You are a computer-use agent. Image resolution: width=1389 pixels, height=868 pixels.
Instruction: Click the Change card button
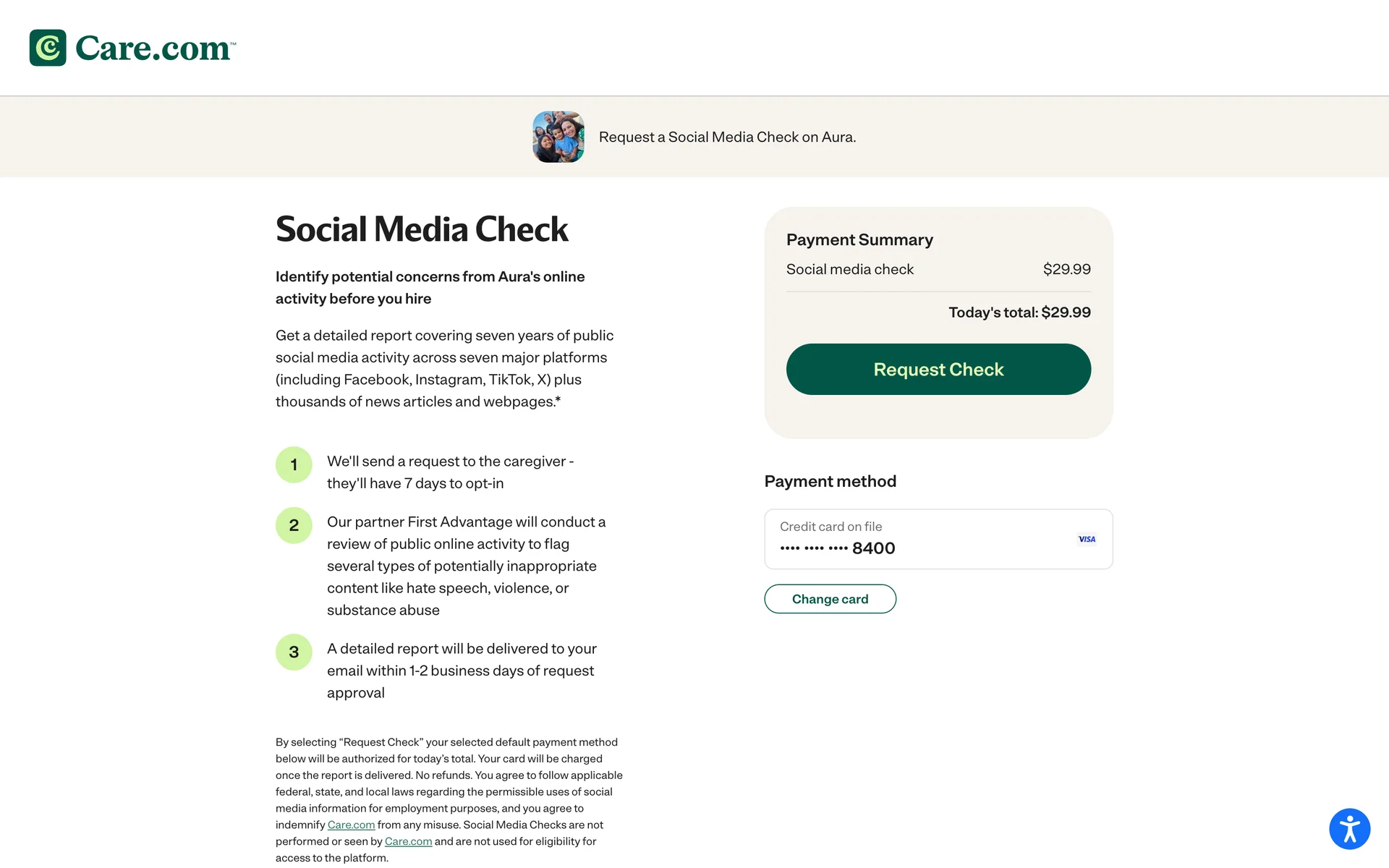click(830, 599)
